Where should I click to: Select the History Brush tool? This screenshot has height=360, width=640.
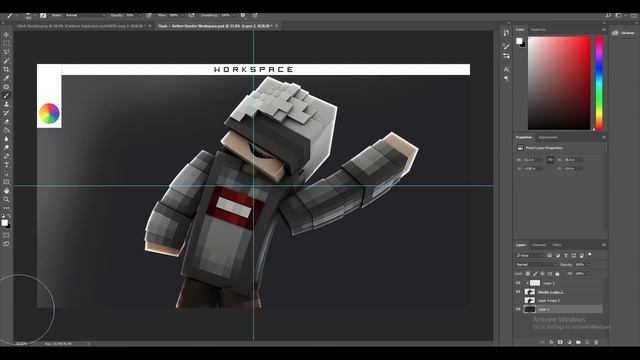[6, 113]
